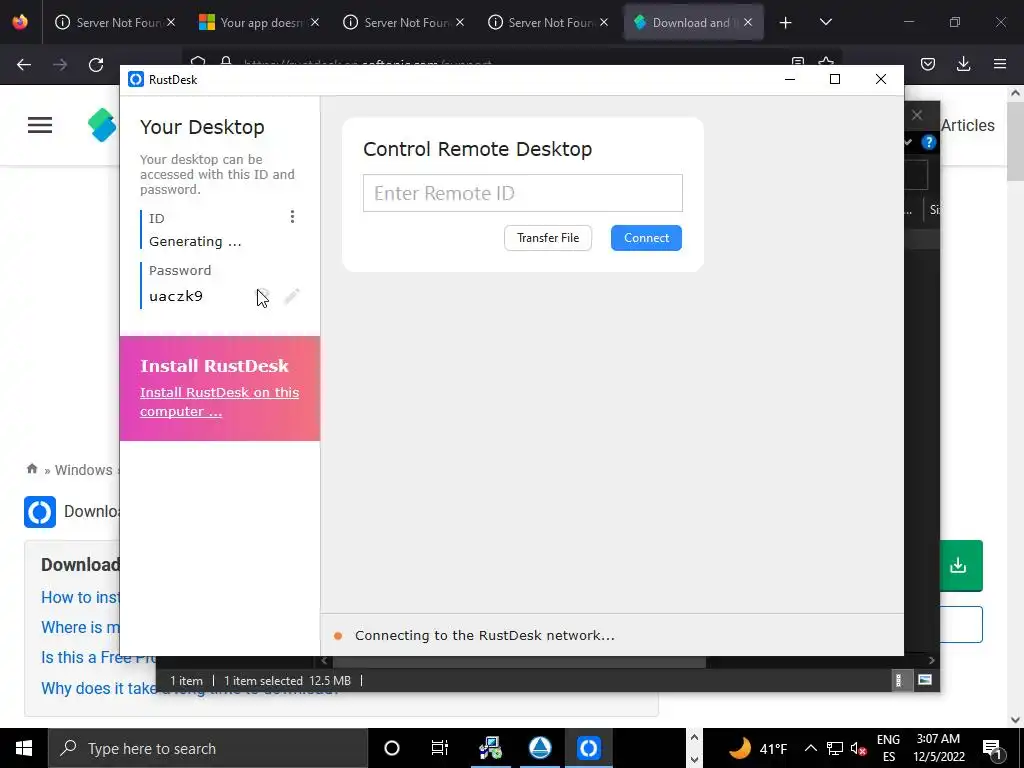The height and width of the screenshot is (768, 1024).
Task: Open a new browser tab
Action: point(785,22)
